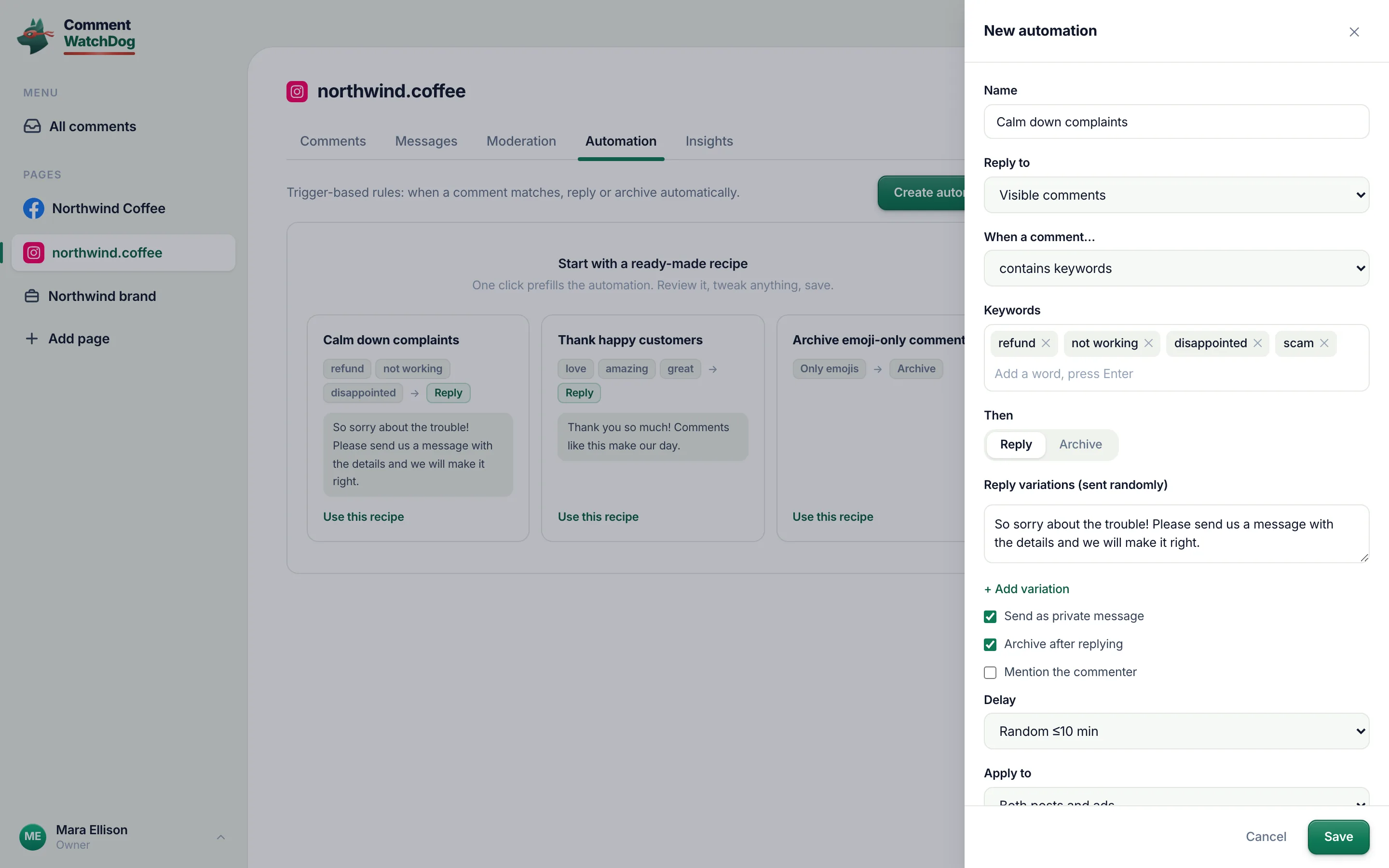The image size is (1389, 868).
Task: Switch to the Comments tab
Action: click(x=333, y=141)
